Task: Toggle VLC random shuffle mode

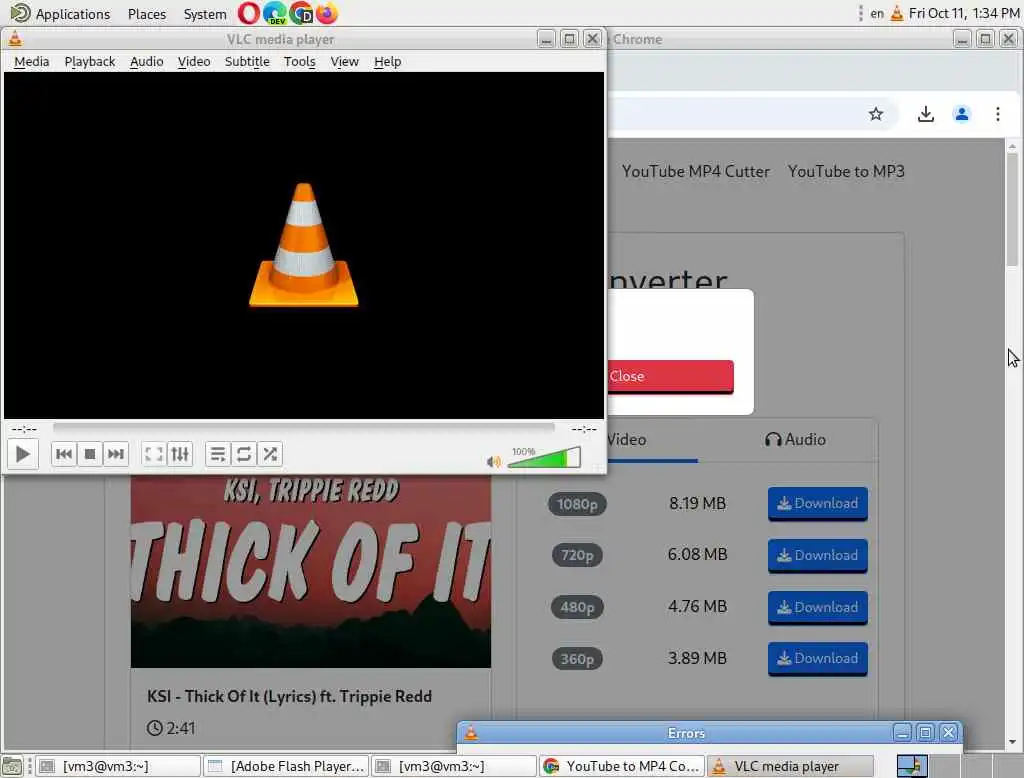Action: click(x=270, y=454)
